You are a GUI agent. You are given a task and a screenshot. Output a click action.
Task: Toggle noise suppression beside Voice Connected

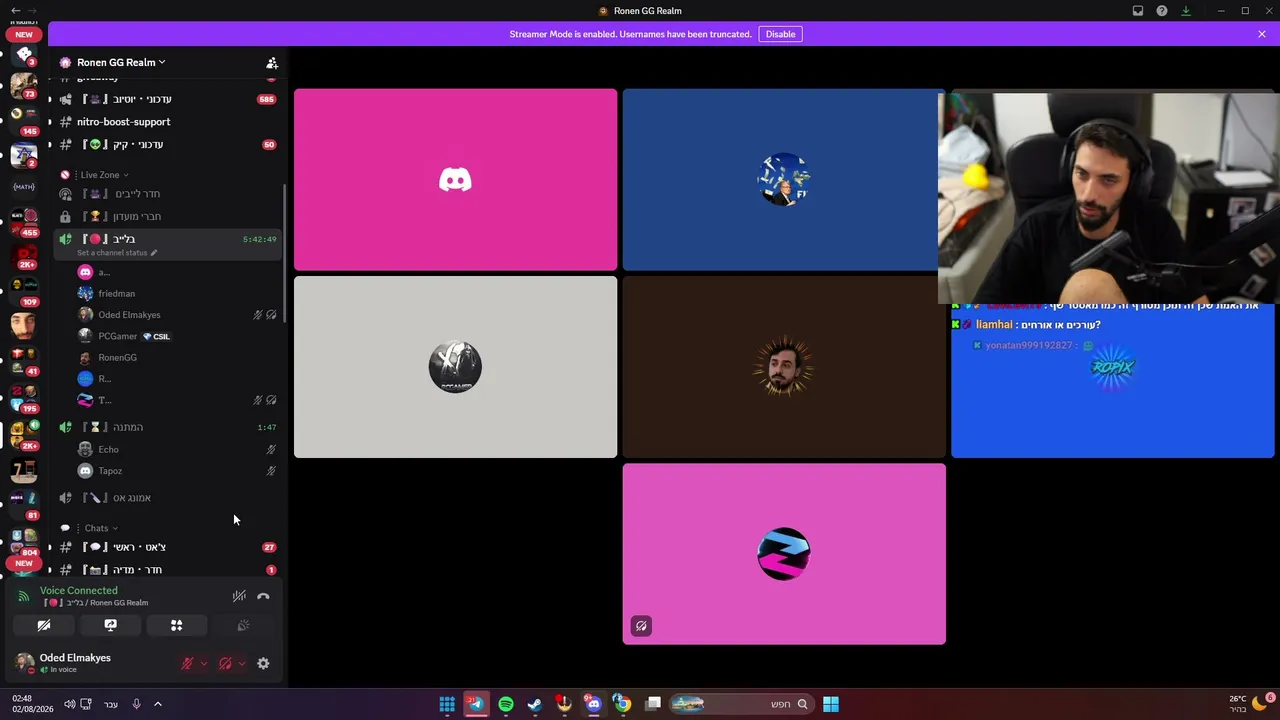pos(239,596)
